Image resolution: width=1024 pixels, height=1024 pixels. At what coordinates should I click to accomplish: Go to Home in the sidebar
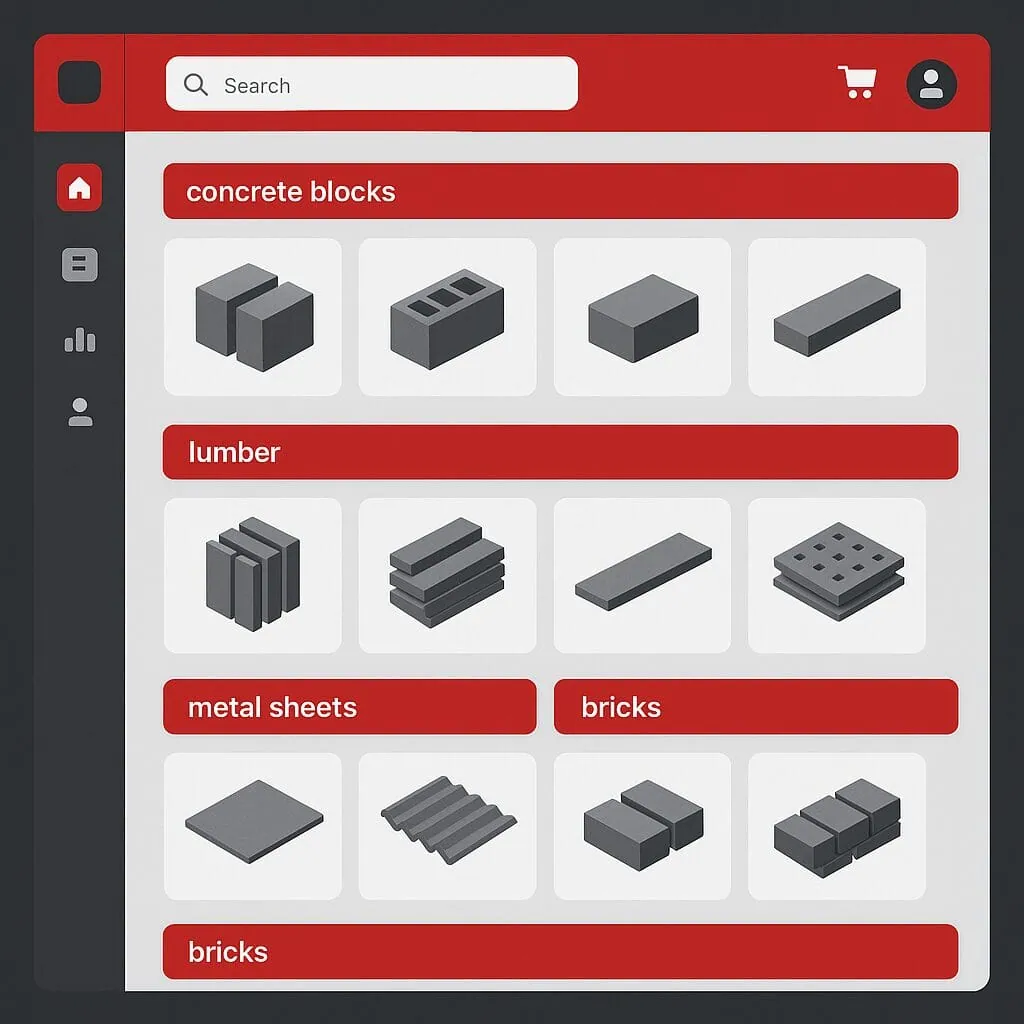point(80,187)
